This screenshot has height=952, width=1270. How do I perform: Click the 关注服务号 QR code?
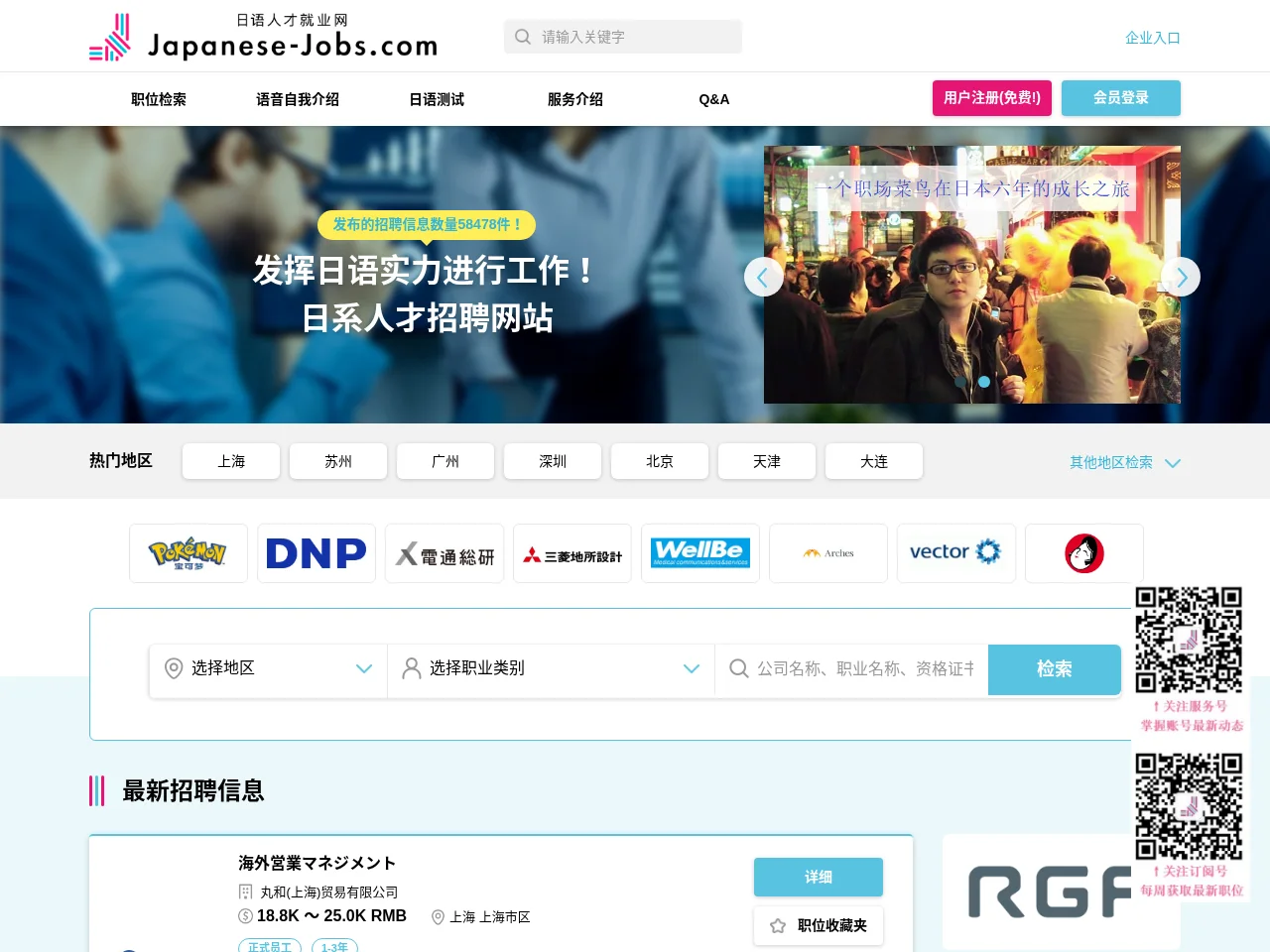coord(1189,640)
